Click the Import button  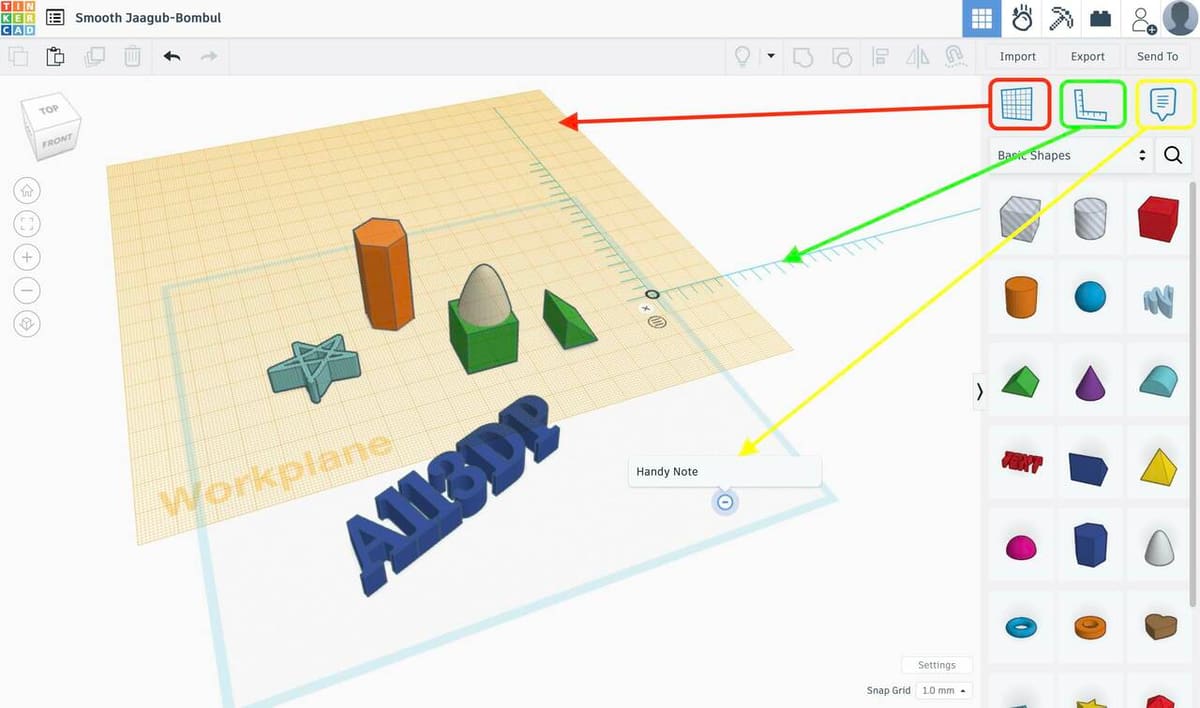pos(1018,56)
